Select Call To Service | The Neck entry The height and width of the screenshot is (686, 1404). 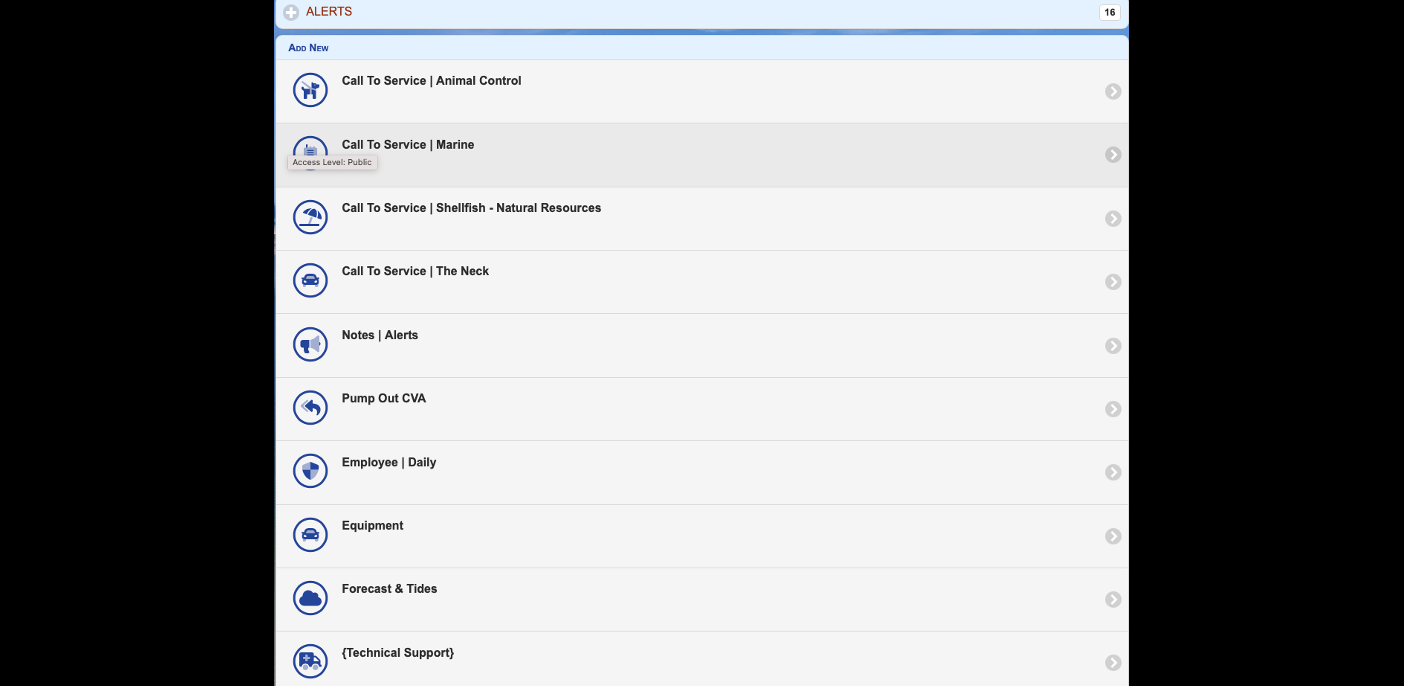point(415,271)
